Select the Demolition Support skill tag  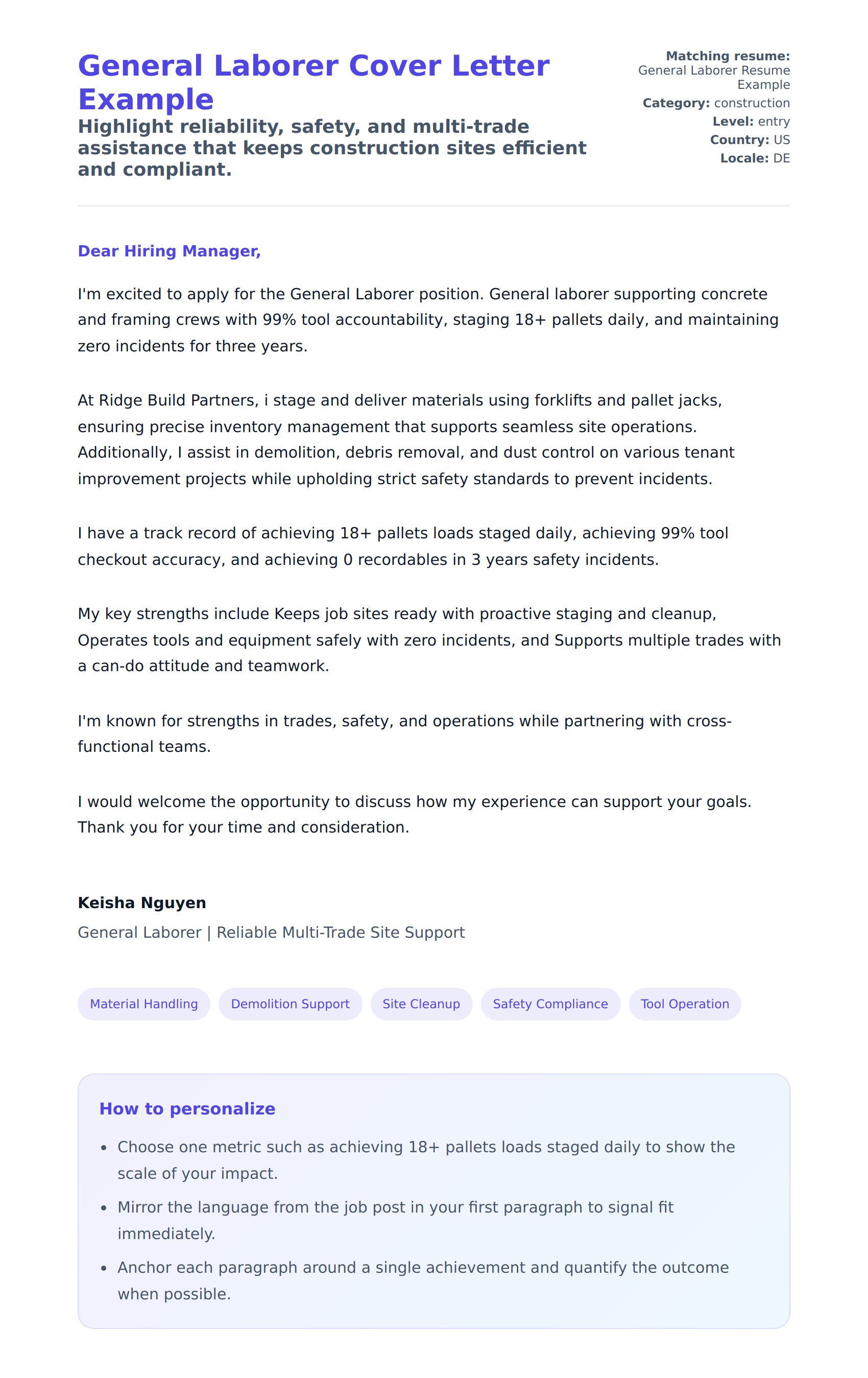(x=290, y=1004)
